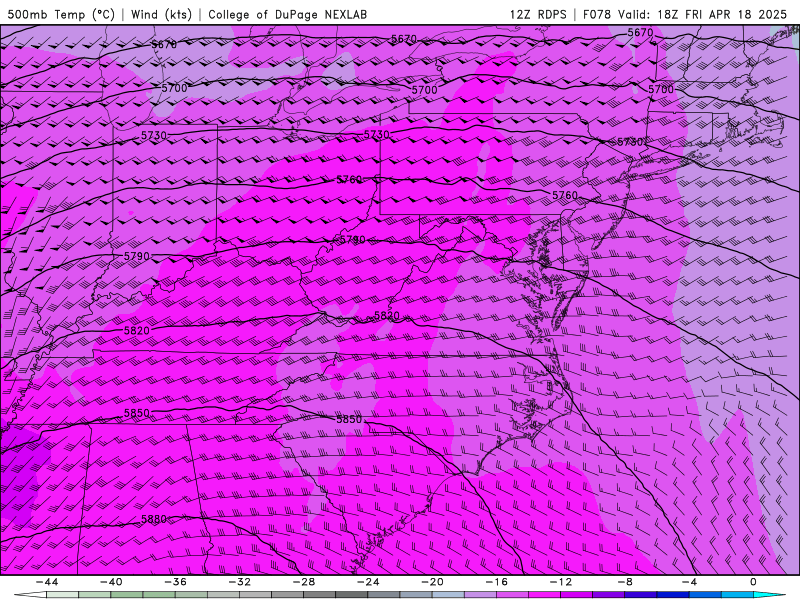Image resolution: width=800 pixels, height=600 pixels.
Task: Select the -4 colorbar label
Action: pos(689,582)
